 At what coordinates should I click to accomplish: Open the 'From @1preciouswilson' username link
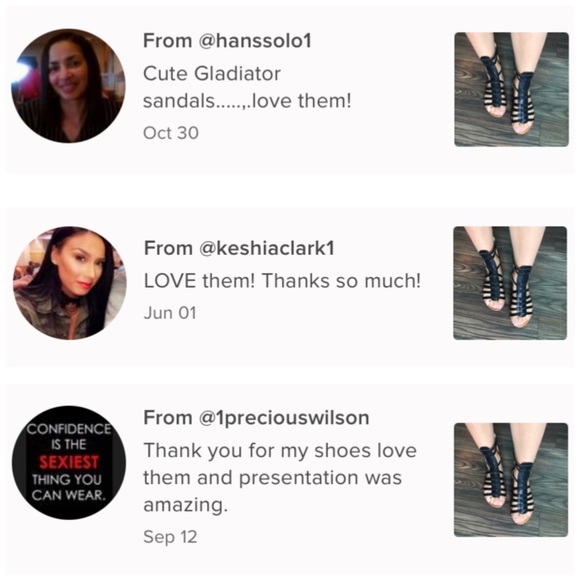tap(256, 418)
